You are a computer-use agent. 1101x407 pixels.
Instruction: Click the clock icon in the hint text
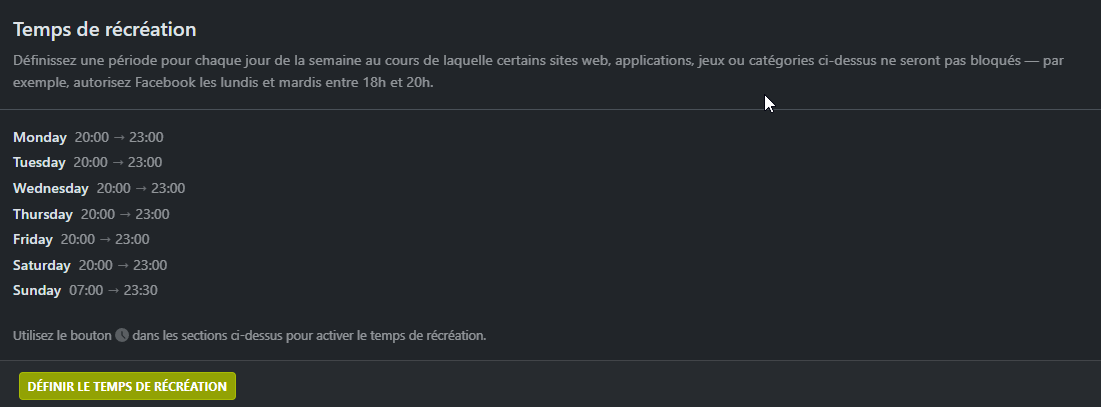[122, 336]
